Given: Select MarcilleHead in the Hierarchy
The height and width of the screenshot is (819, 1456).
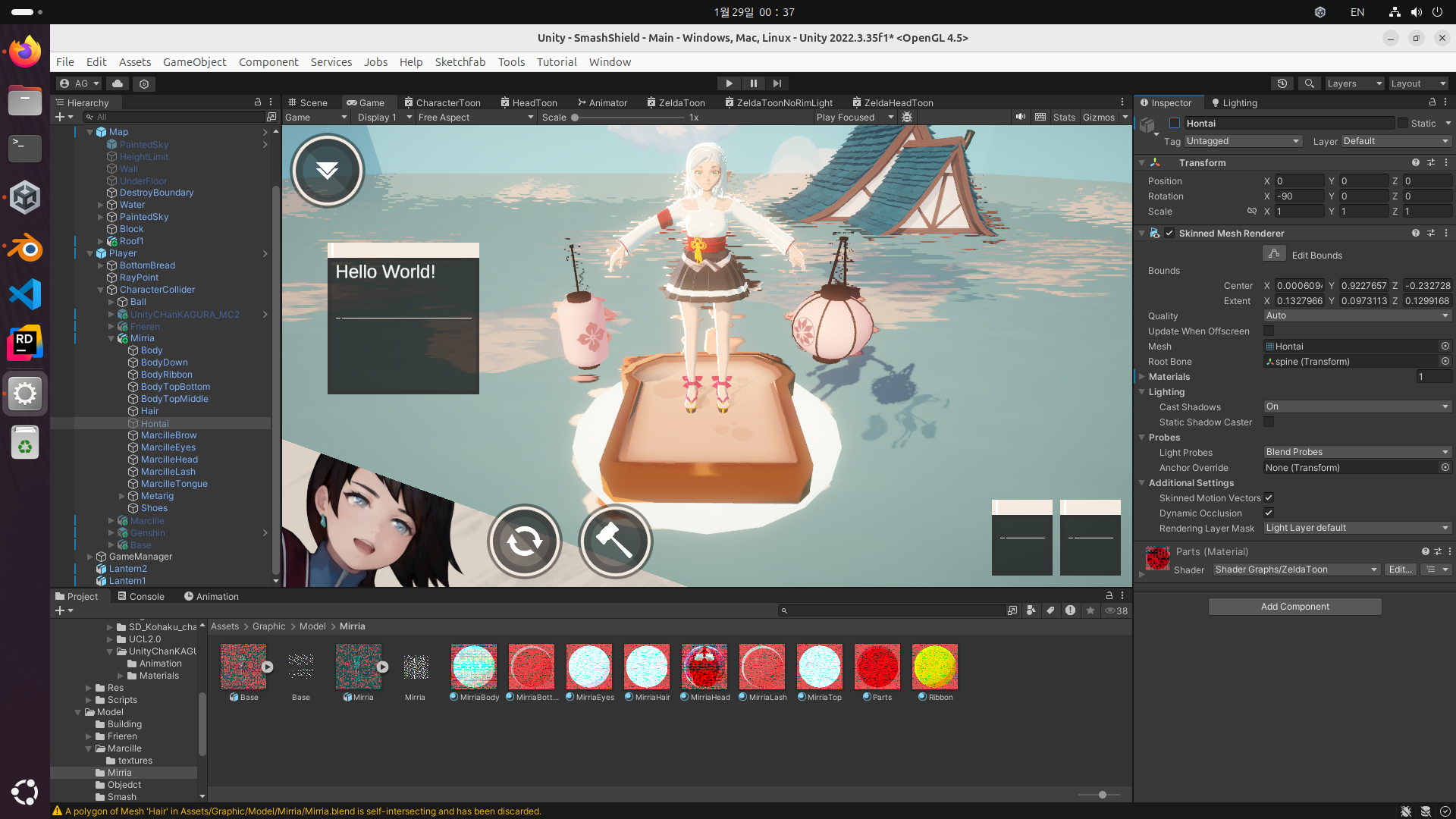Looking at the screenshot, I should (x=169, y=460).
